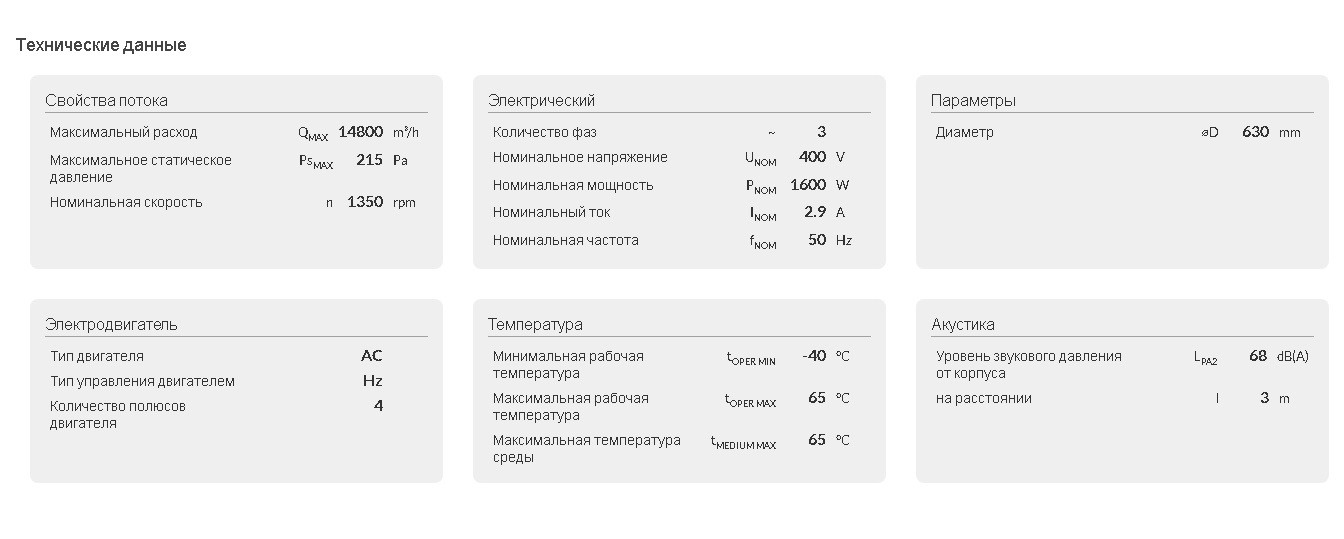Select the Количество фаз row label
1344x539 pixels.
545,132
